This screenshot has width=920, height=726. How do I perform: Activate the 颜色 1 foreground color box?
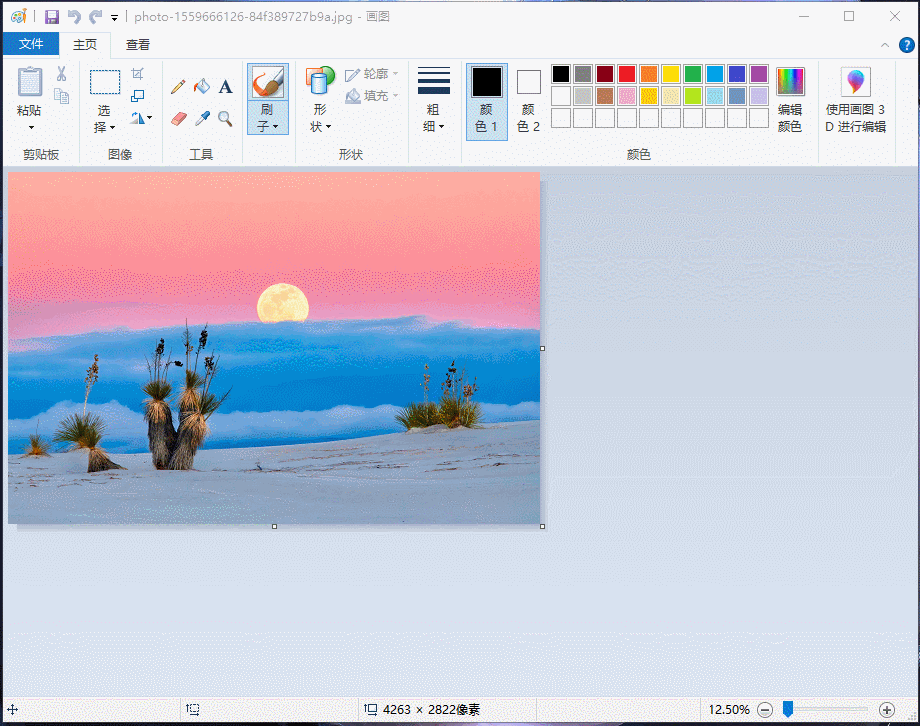(487, 100)
